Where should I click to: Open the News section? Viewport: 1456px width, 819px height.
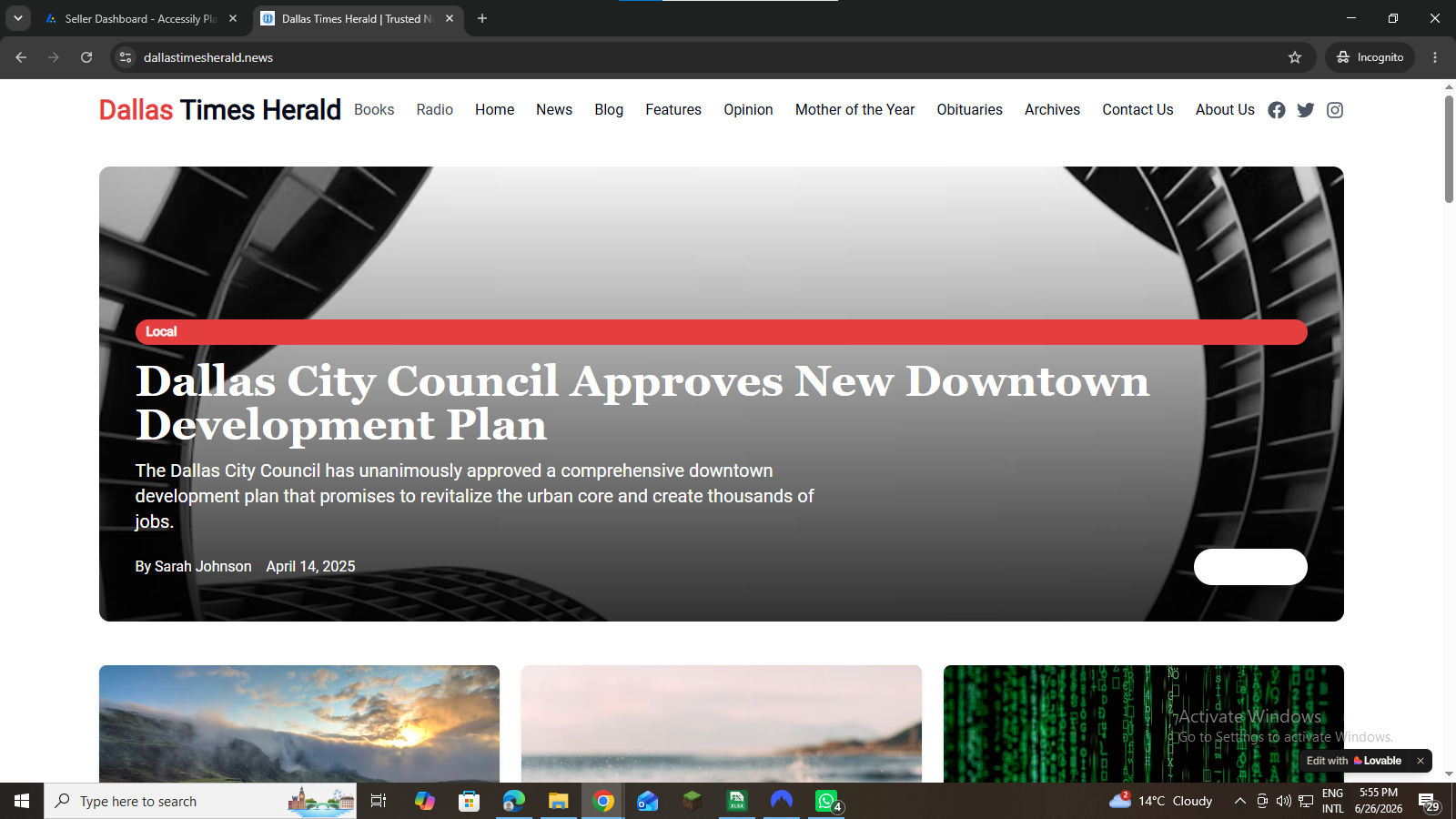pos(554,109)
